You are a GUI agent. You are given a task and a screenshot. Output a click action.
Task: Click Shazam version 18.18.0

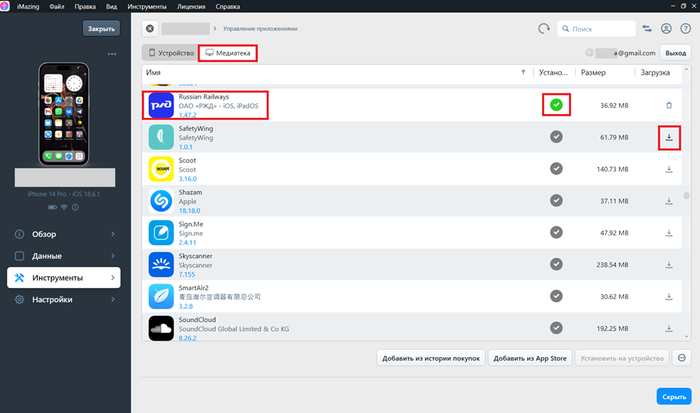click(189, 211)
